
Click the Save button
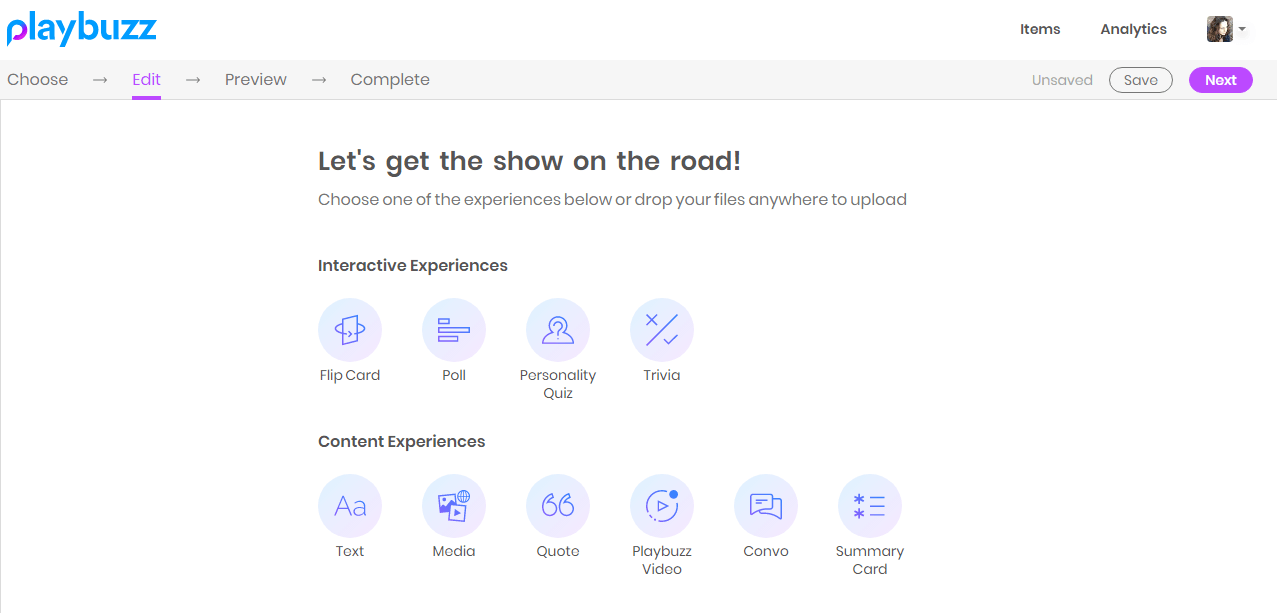point(1141,80)
